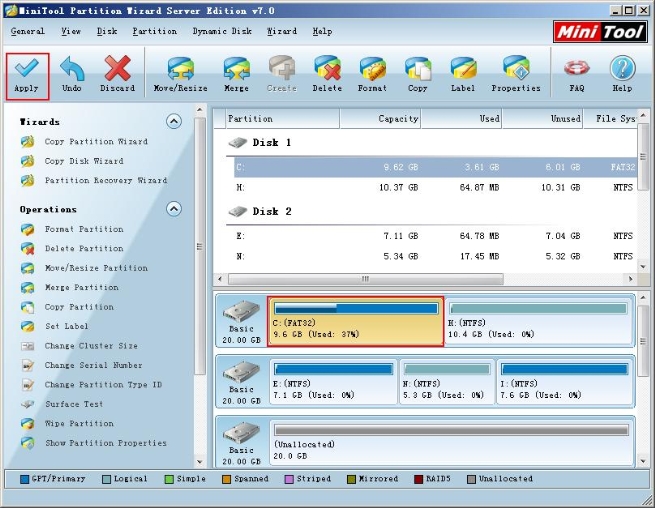
Task: Sort by the Used column header
Action: point(461,119)
